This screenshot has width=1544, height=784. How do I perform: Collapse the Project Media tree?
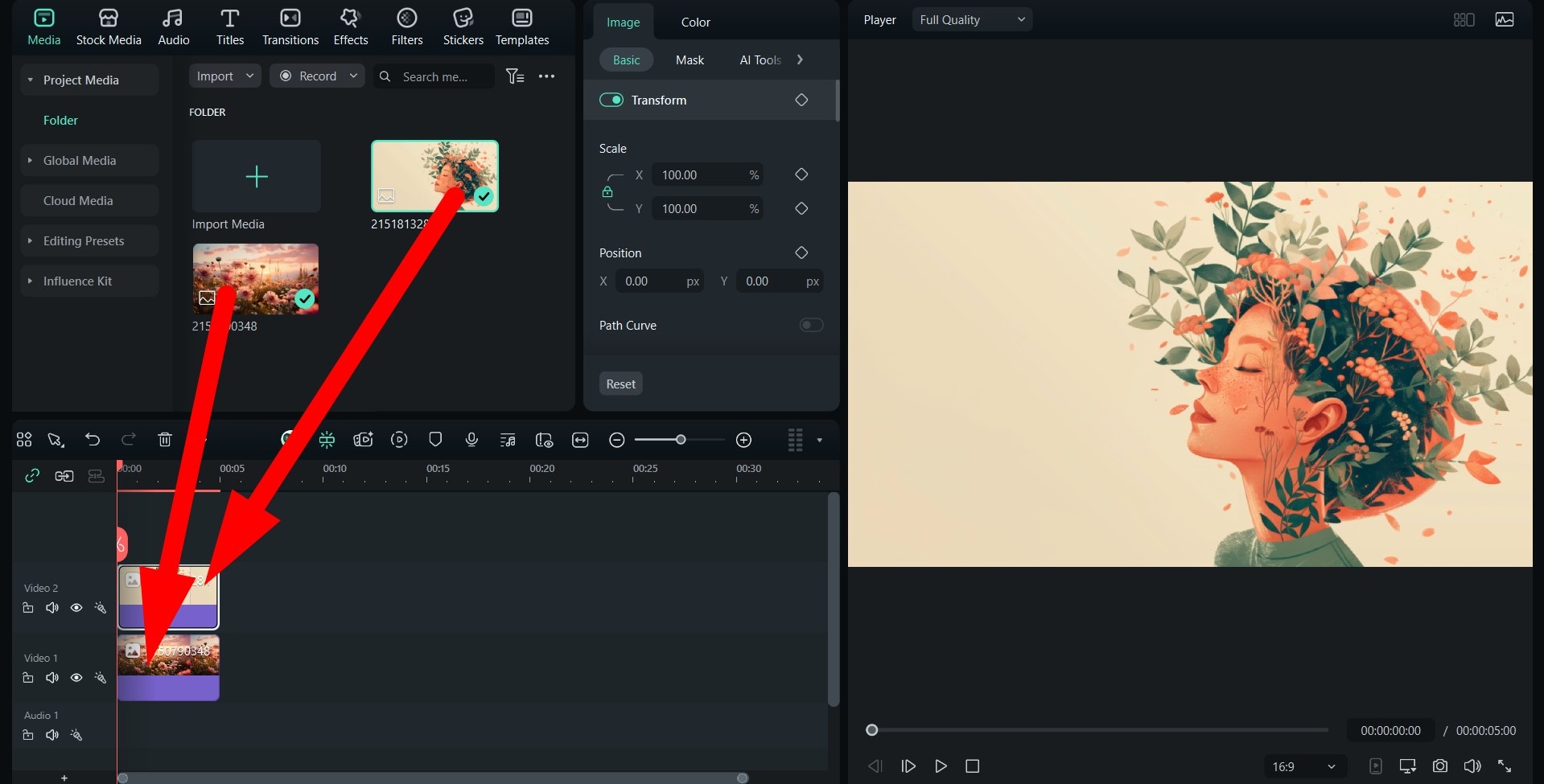click(x=31, y=80)
